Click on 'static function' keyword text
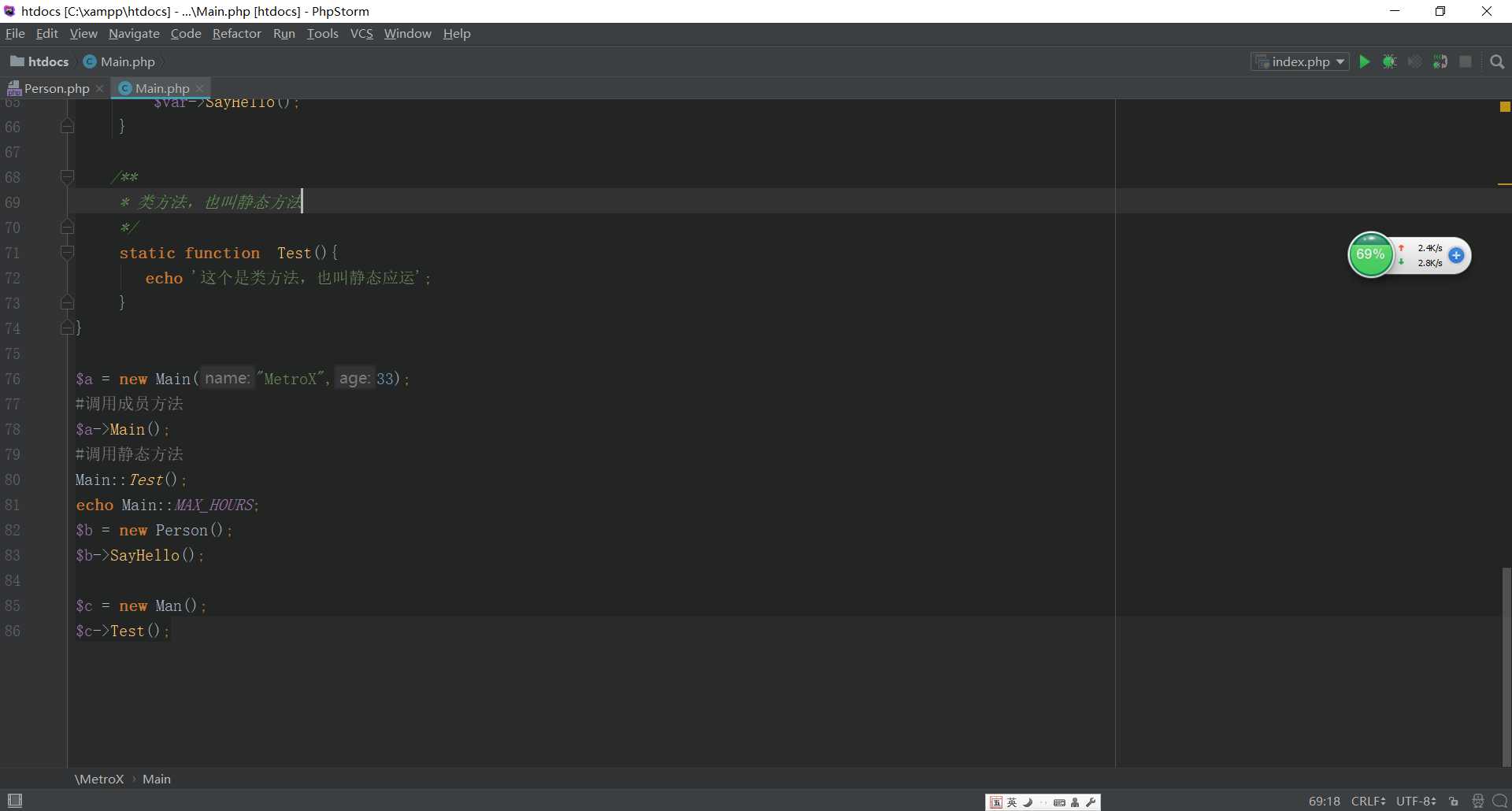The height and width of the screenshot is (811, 1512). pos(189,253)
